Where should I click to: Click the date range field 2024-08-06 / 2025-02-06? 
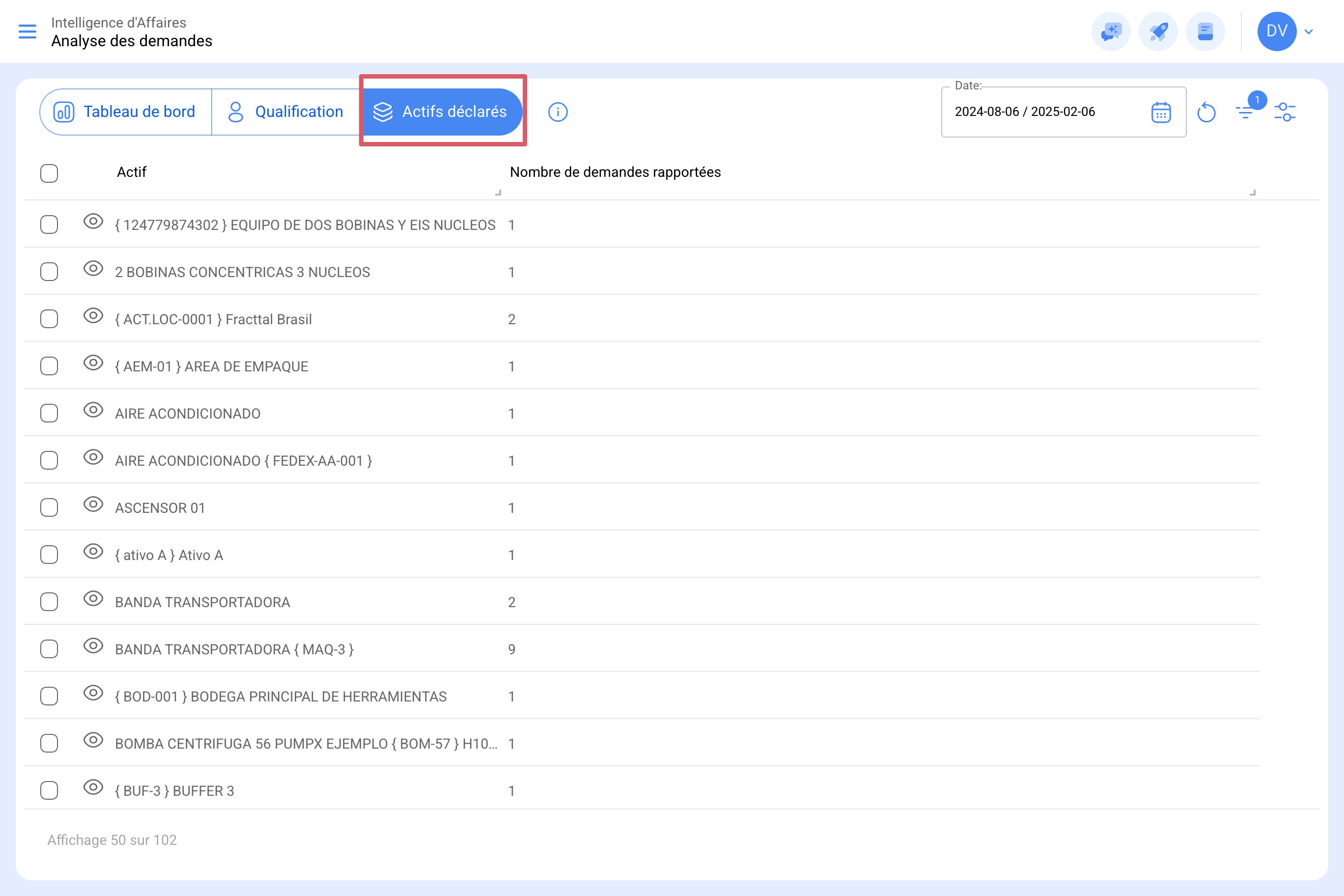click(x=1064, y=112)
